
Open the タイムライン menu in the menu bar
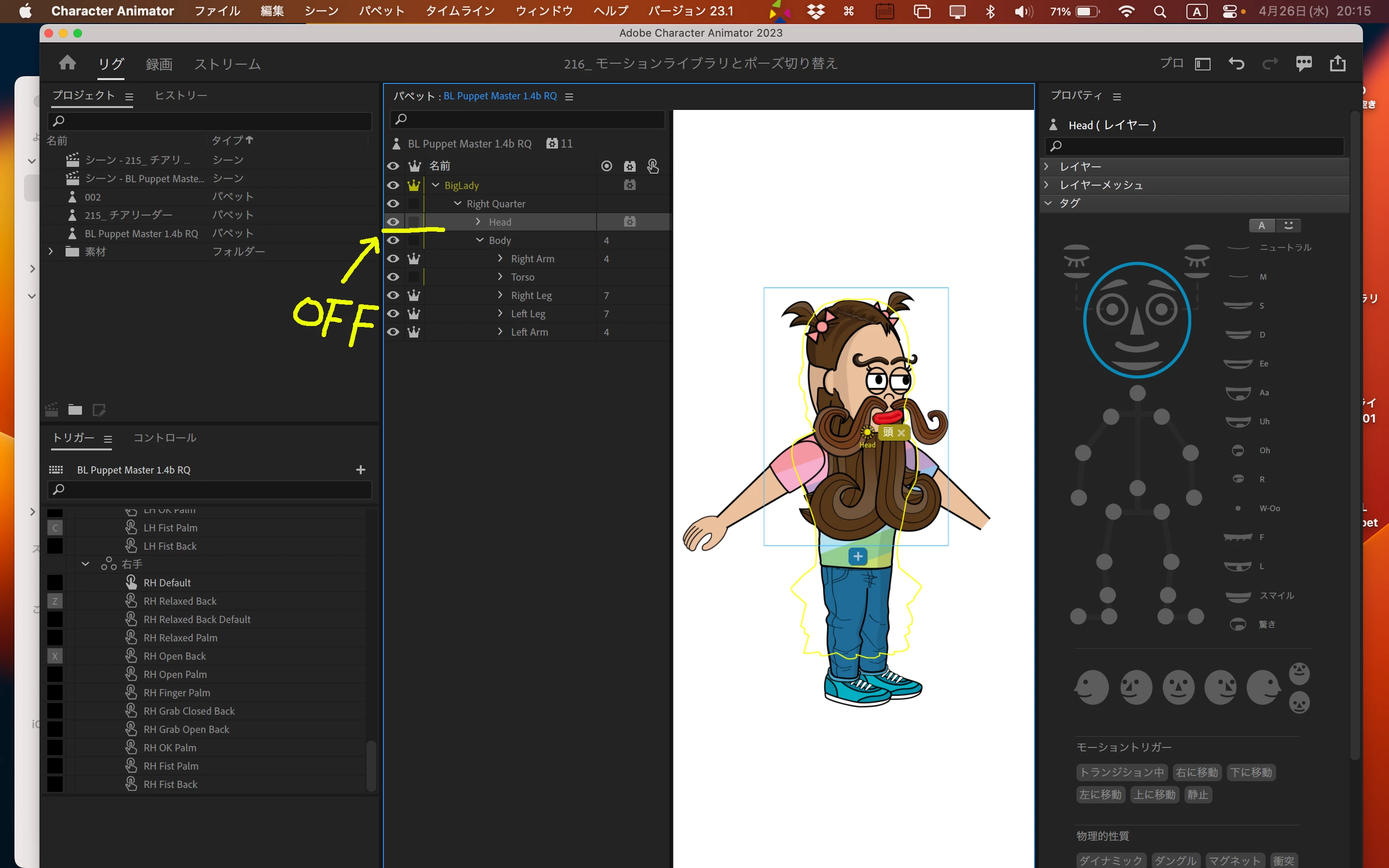pyautogui.click(x=460, y=11)
